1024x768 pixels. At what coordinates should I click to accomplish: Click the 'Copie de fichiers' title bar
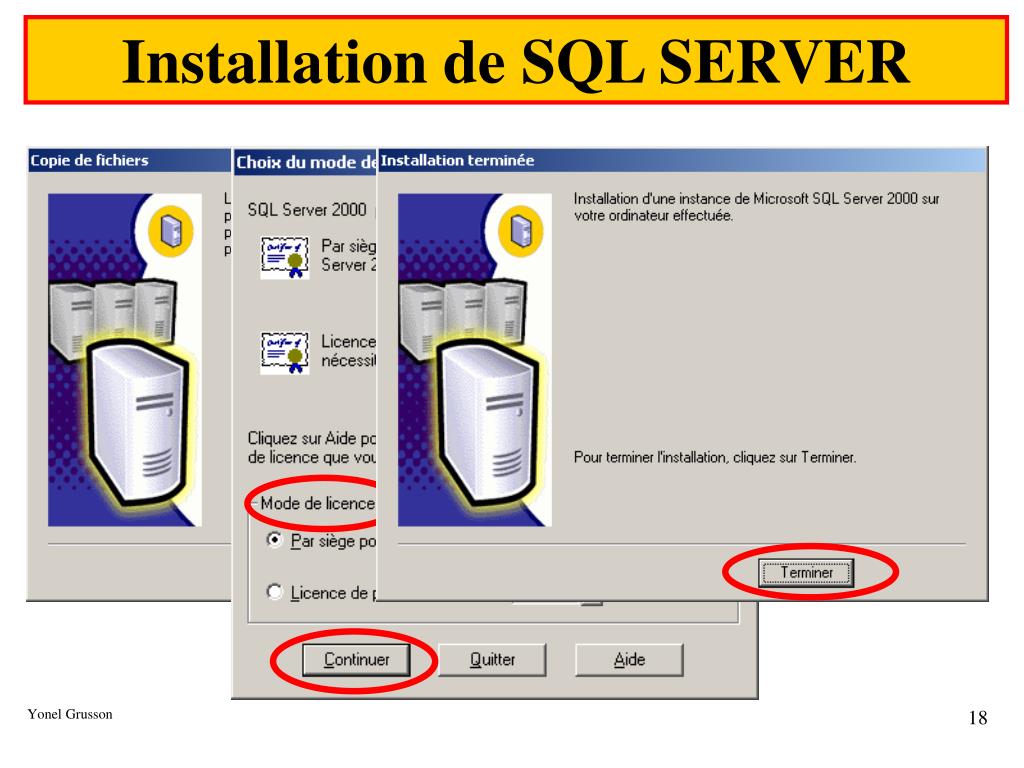pyautogui.click(x=129, y=161)
